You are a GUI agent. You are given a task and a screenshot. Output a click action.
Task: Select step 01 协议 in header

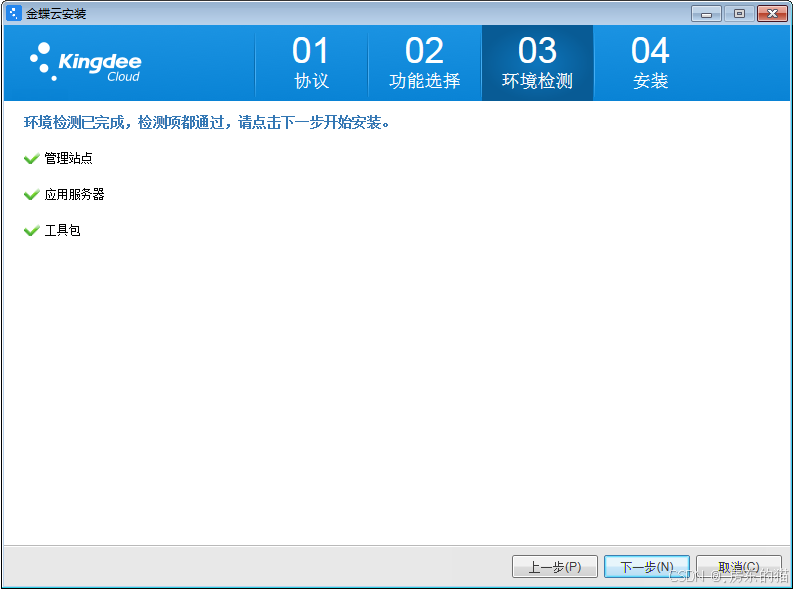(312, 63)
